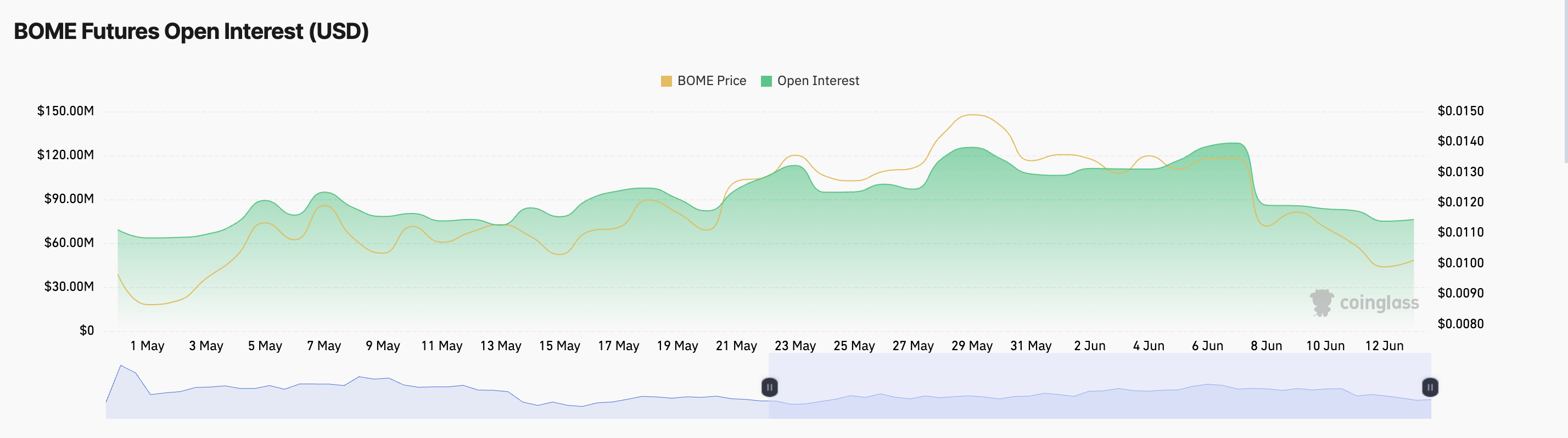The image size is (1568, 438).
Task: Click the green Open Interest legend swatch
Action: click(766, 81)
